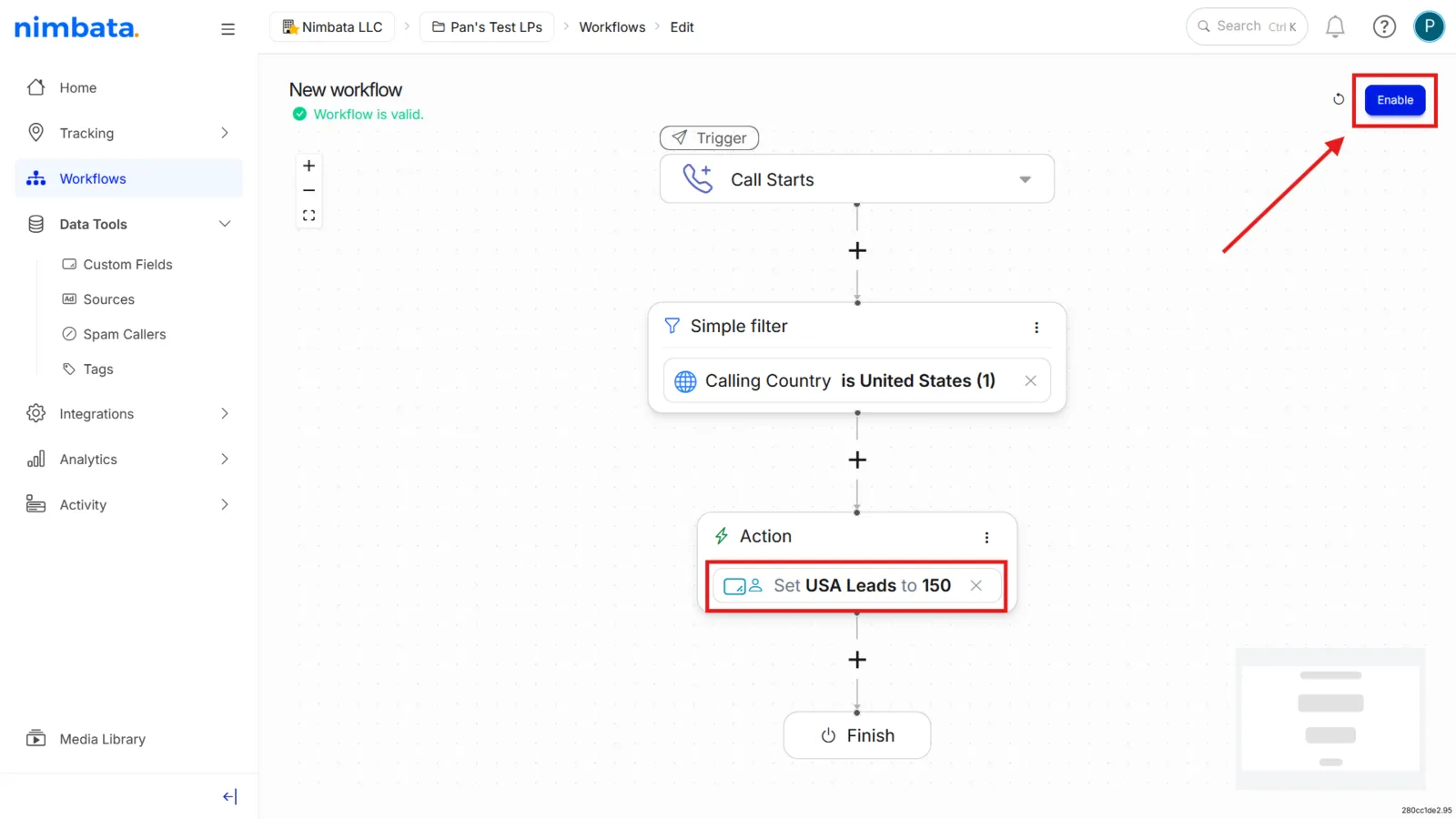Collapse the sidebar with arrow icon
Screen dimensions: 1456x819
click(229, 797)
